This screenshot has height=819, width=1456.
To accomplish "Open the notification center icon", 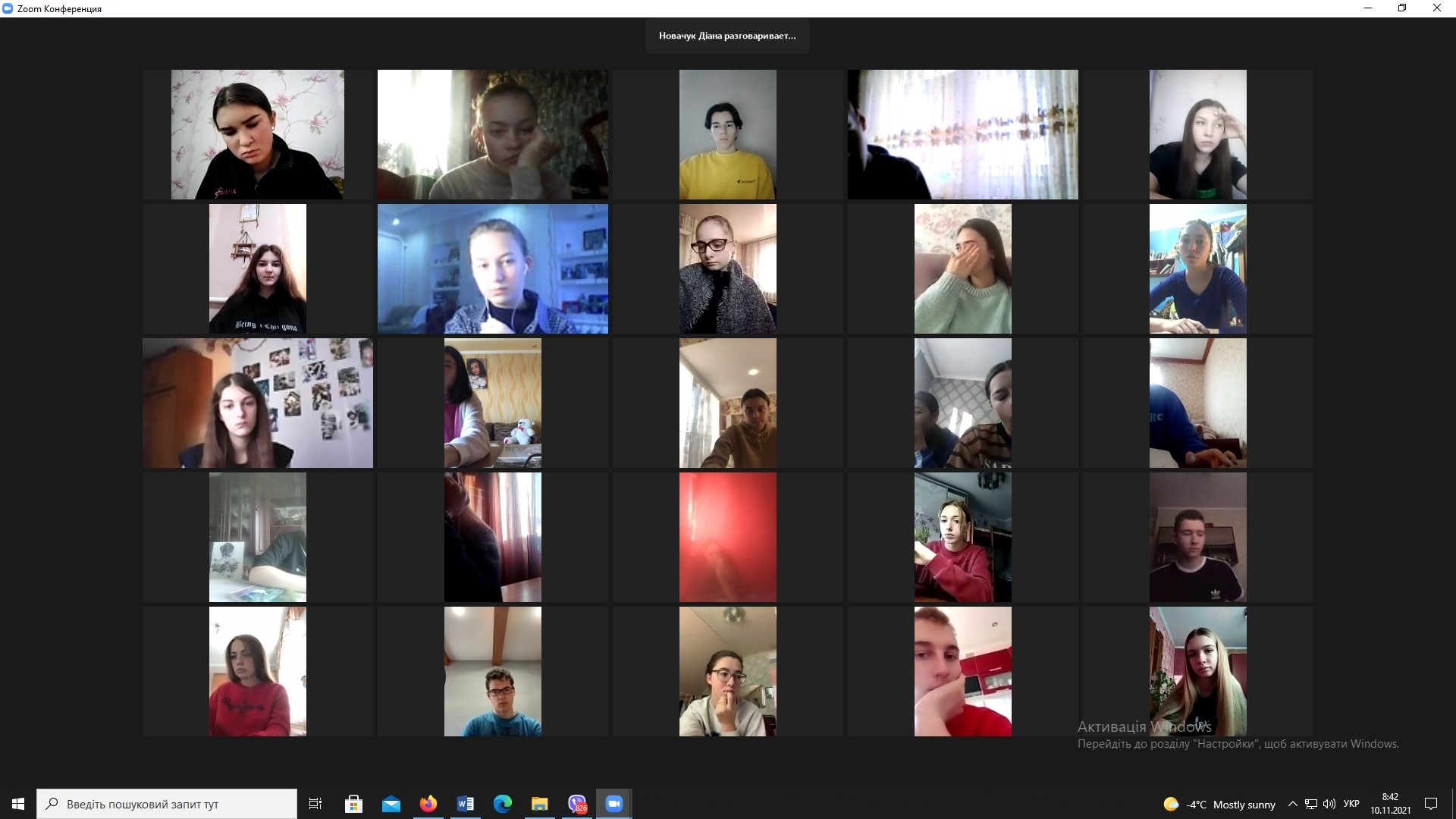I will pos(1431,804).
